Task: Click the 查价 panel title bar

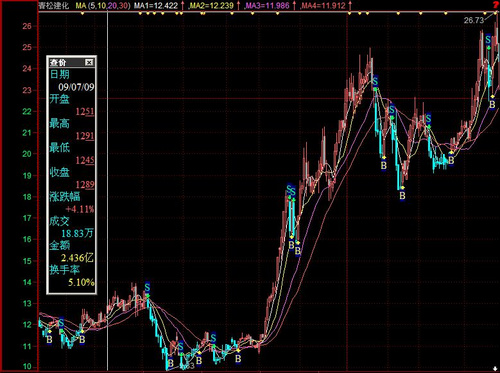Action: pos(71,62)
